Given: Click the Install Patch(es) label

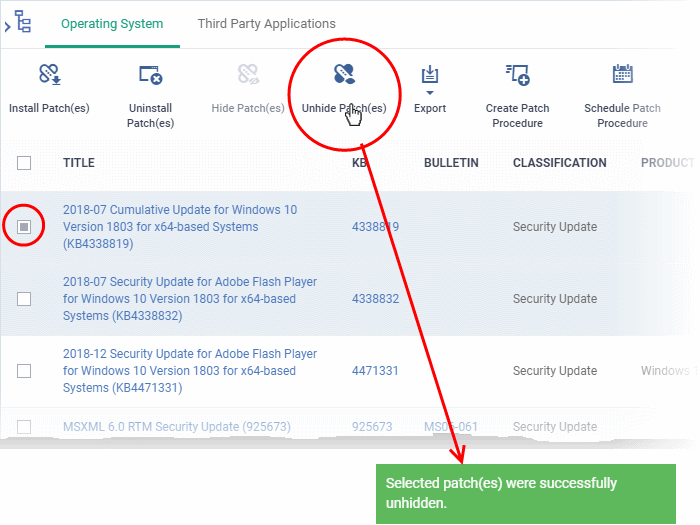Looking at the screenshot, I should (49, 108).
